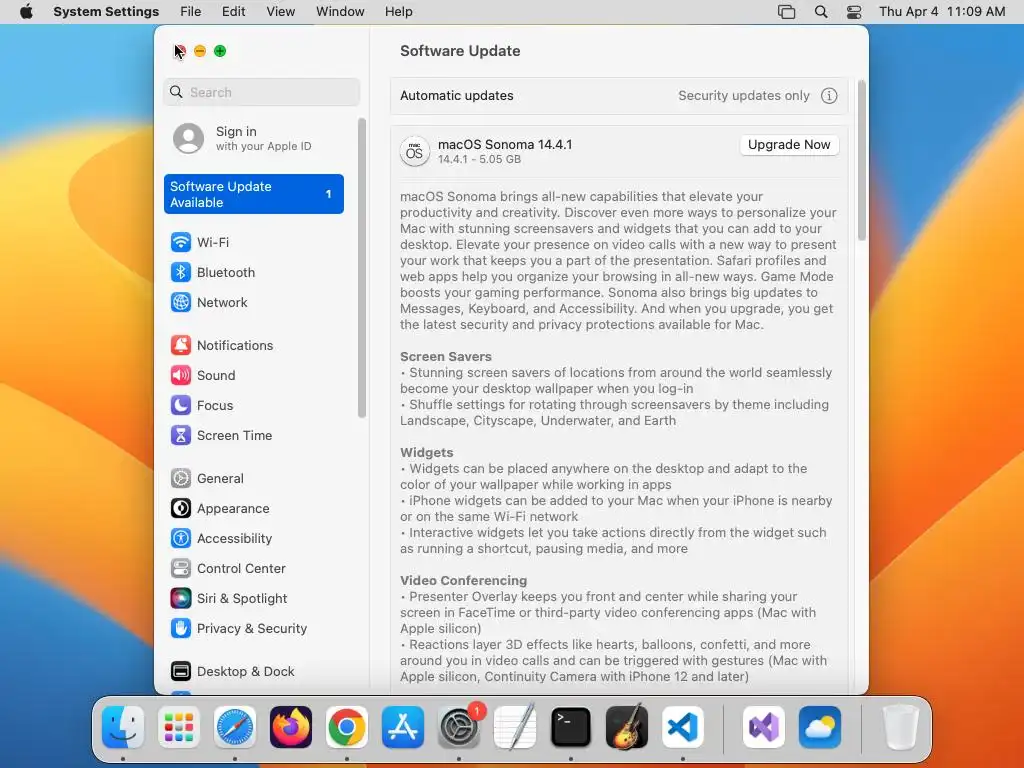Open Bluetooth settings pane

pyautogui.click(x=253, y=272)
